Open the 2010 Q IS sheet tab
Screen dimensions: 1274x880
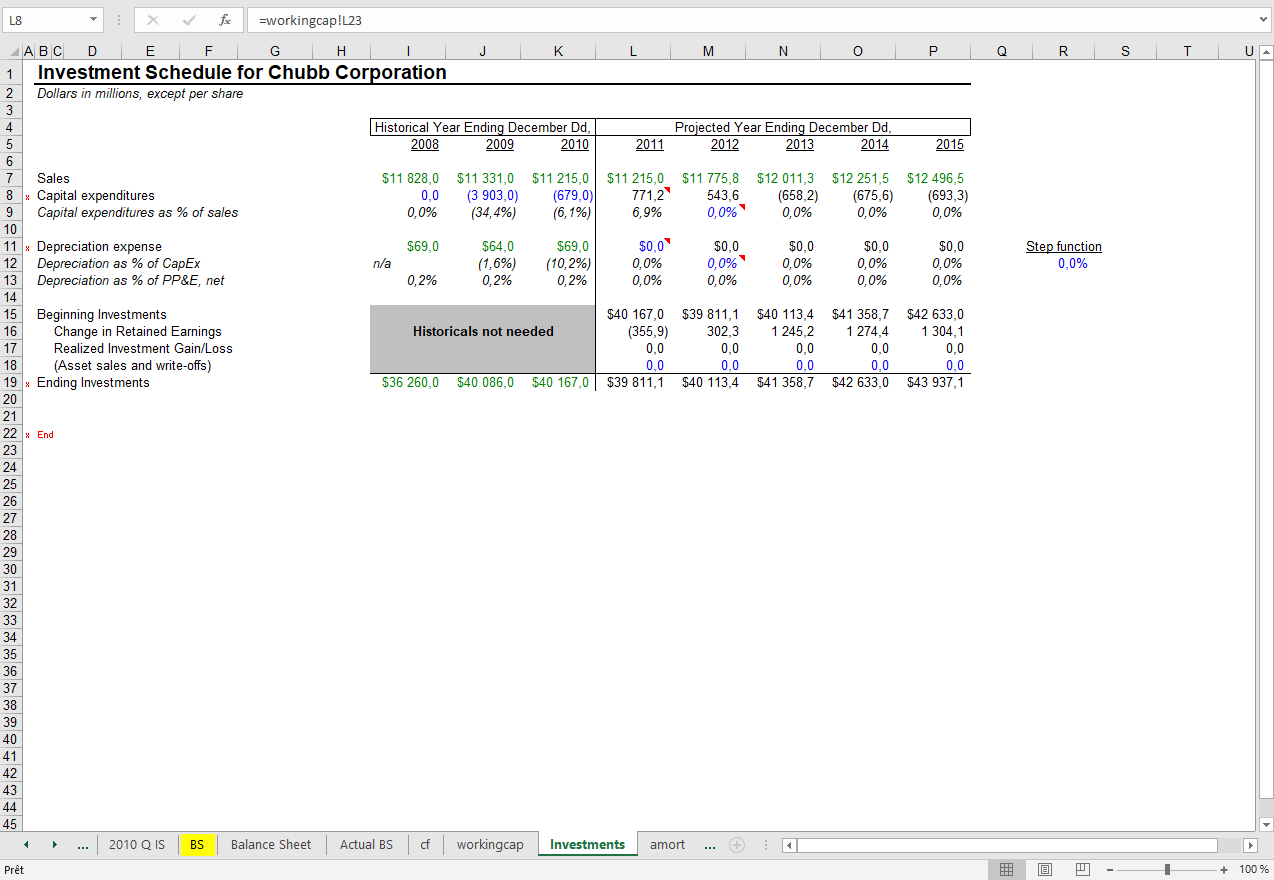click(x=137, y=845)
